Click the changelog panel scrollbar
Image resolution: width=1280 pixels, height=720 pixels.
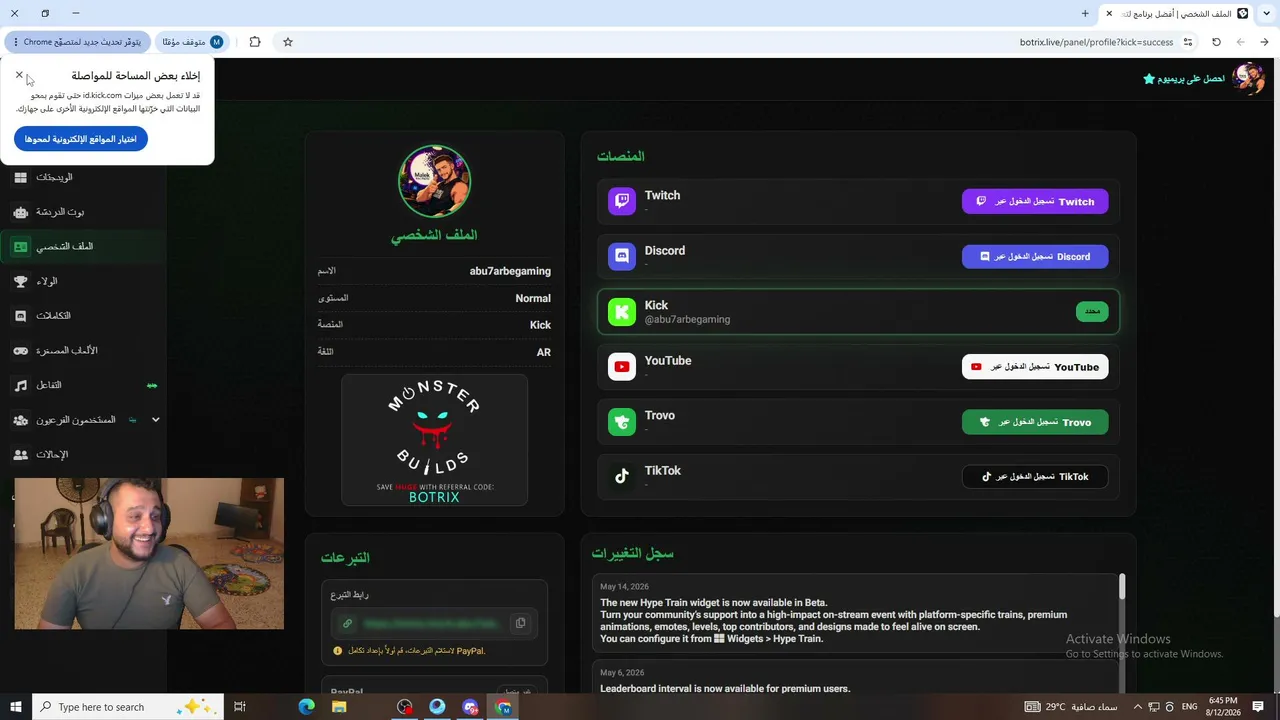click(1122, 587)
